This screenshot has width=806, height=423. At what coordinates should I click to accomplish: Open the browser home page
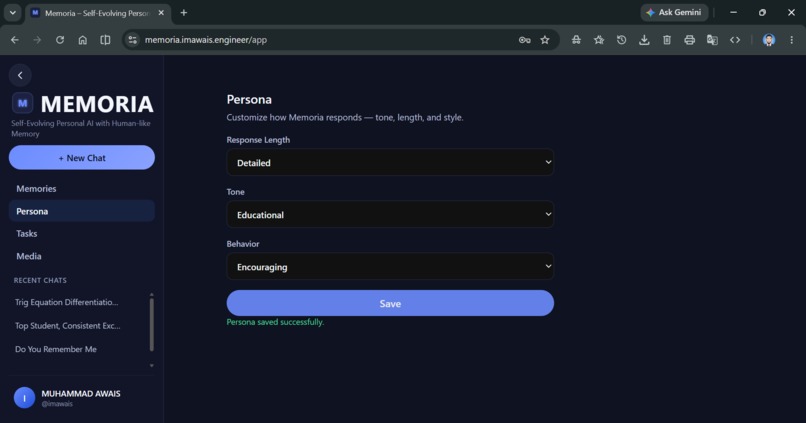(x=83, y=40)
